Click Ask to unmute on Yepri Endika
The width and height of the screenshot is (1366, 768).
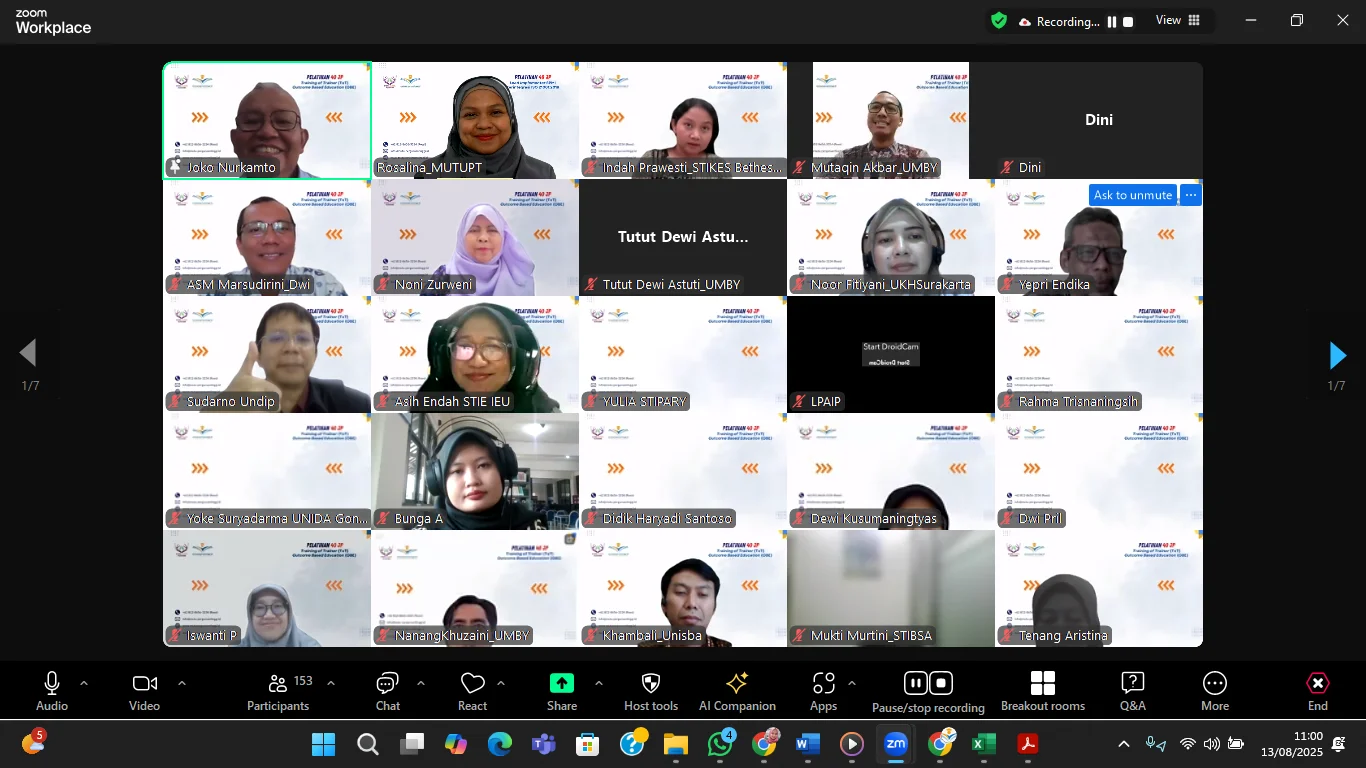click(1132, 195)
